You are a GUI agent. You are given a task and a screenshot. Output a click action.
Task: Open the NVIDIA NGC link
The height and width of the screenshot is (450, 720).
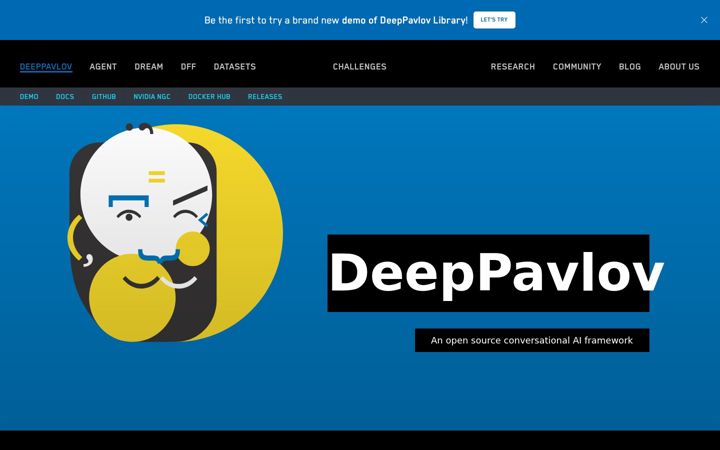coord(152,96)
